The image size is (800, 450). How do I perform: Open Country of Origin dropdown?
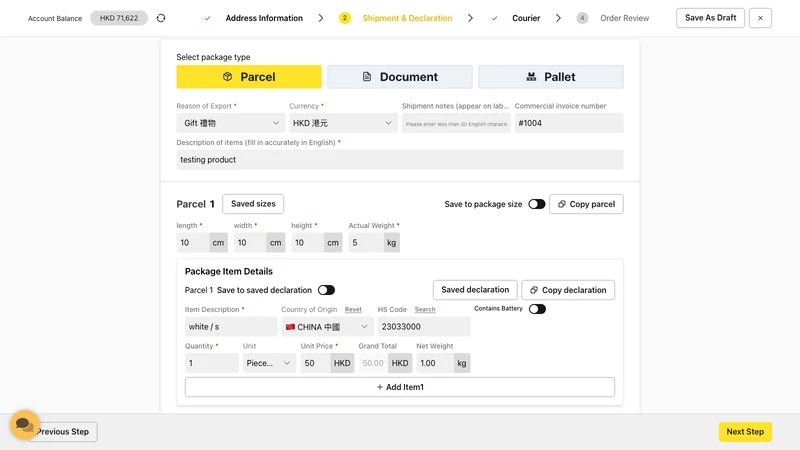pos(327,327)
